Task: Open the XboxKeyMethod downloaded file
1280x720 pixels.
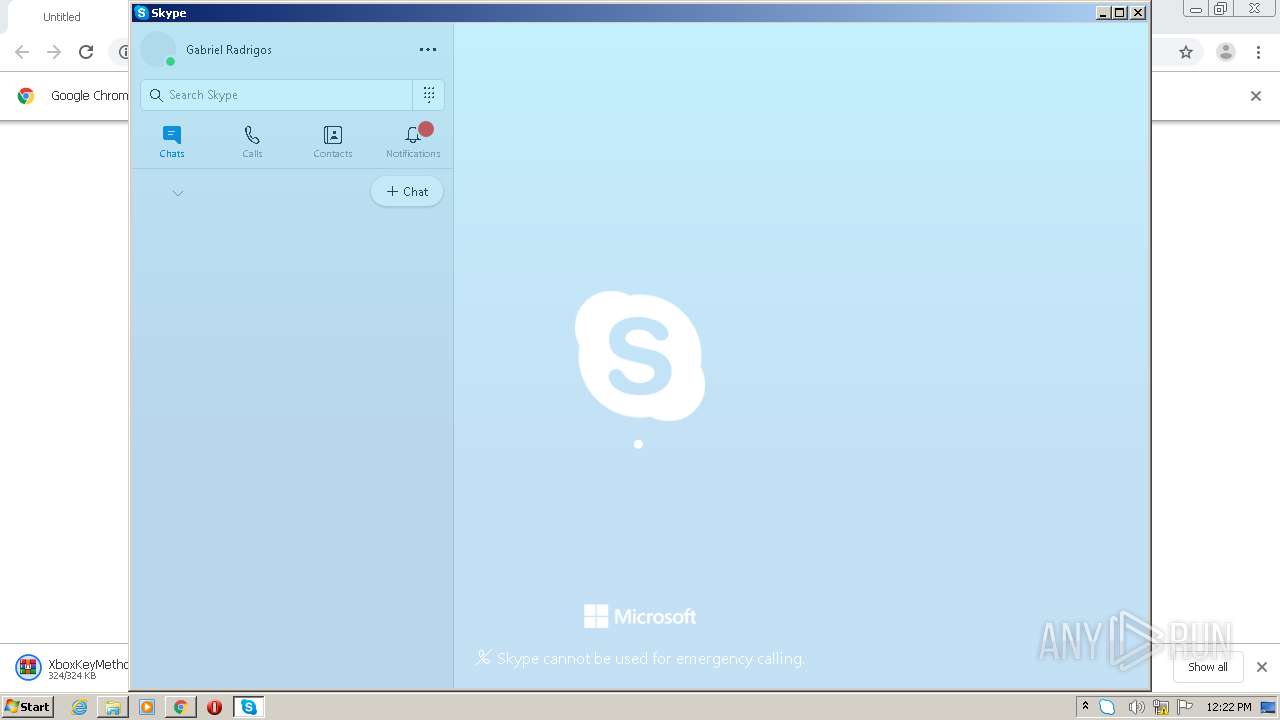Action: 70,668
